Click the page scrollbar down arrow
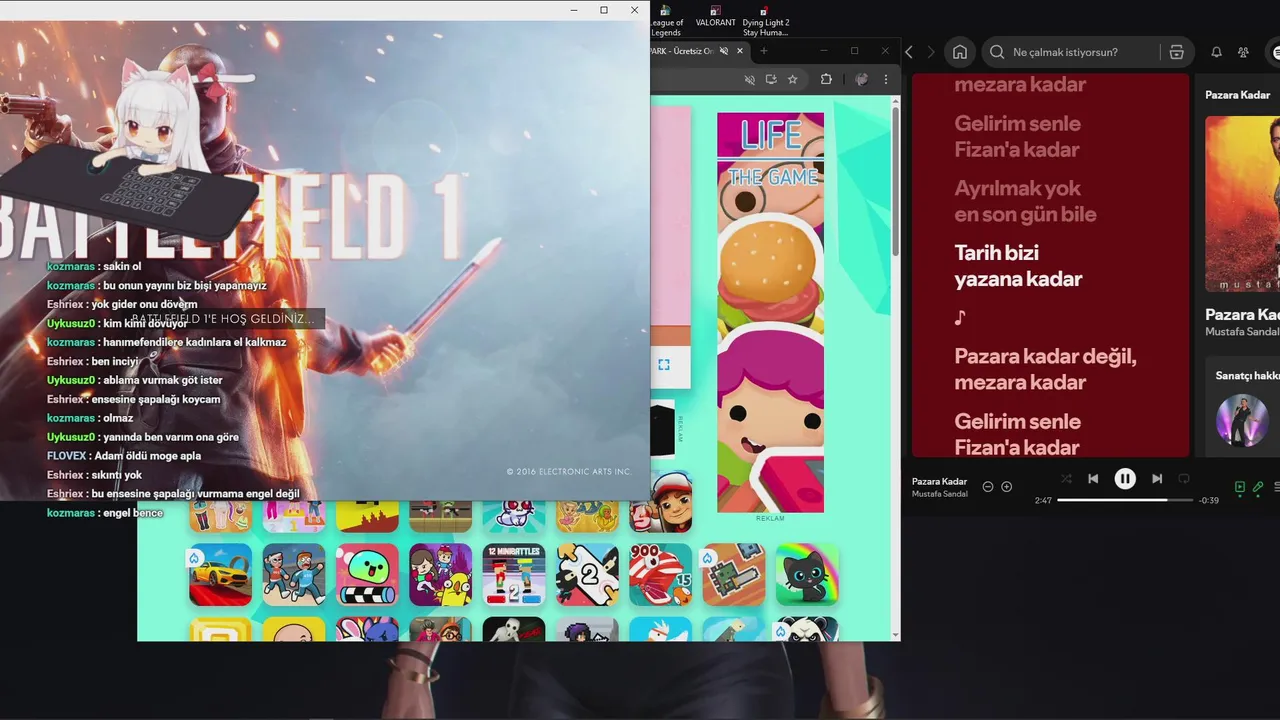The height and width of the screenshot is (720, 1280). pos(895,634)
